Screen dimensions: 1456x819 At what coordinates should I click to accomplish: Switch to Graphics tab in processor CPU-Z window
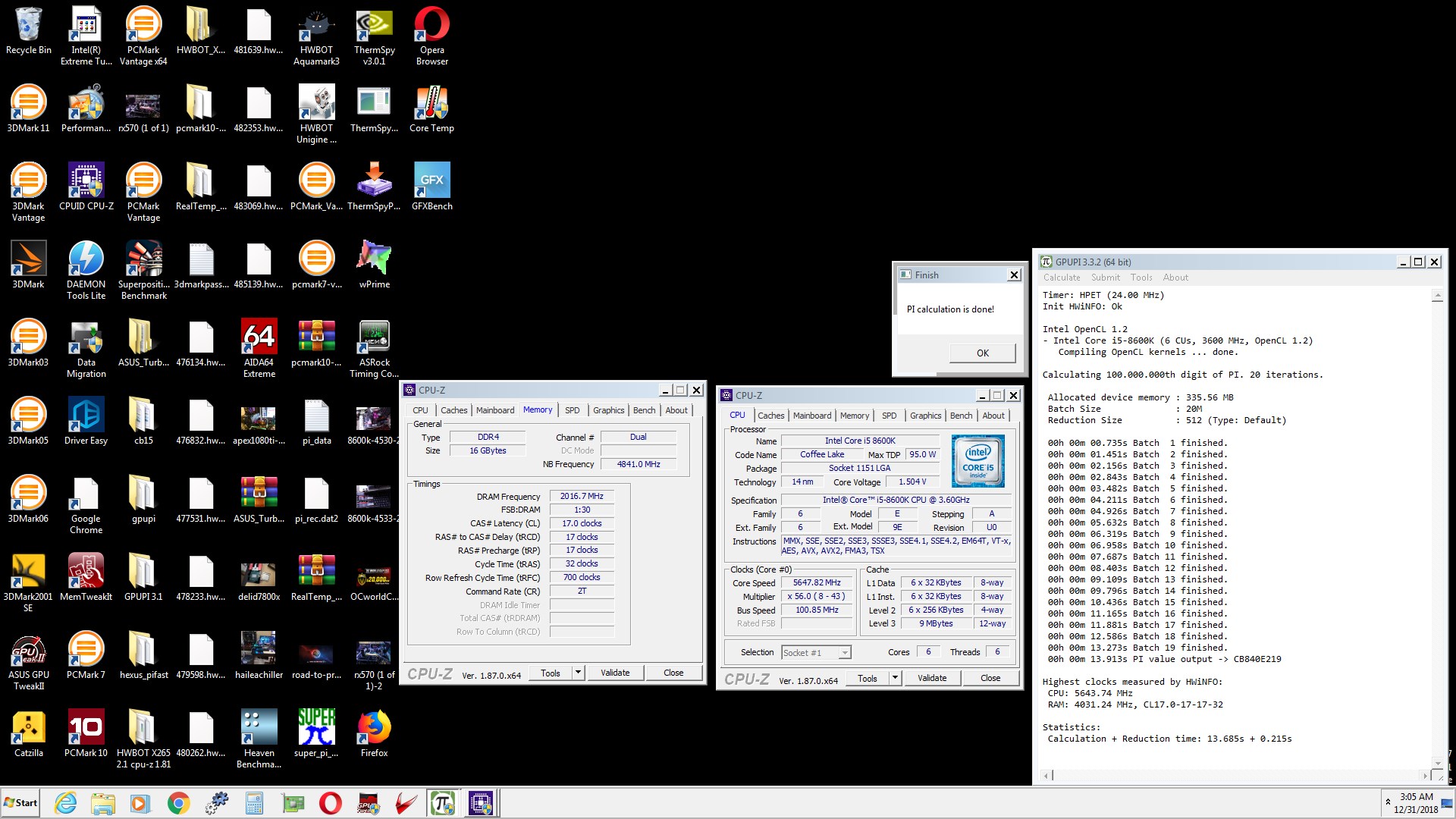click(925, 416)
